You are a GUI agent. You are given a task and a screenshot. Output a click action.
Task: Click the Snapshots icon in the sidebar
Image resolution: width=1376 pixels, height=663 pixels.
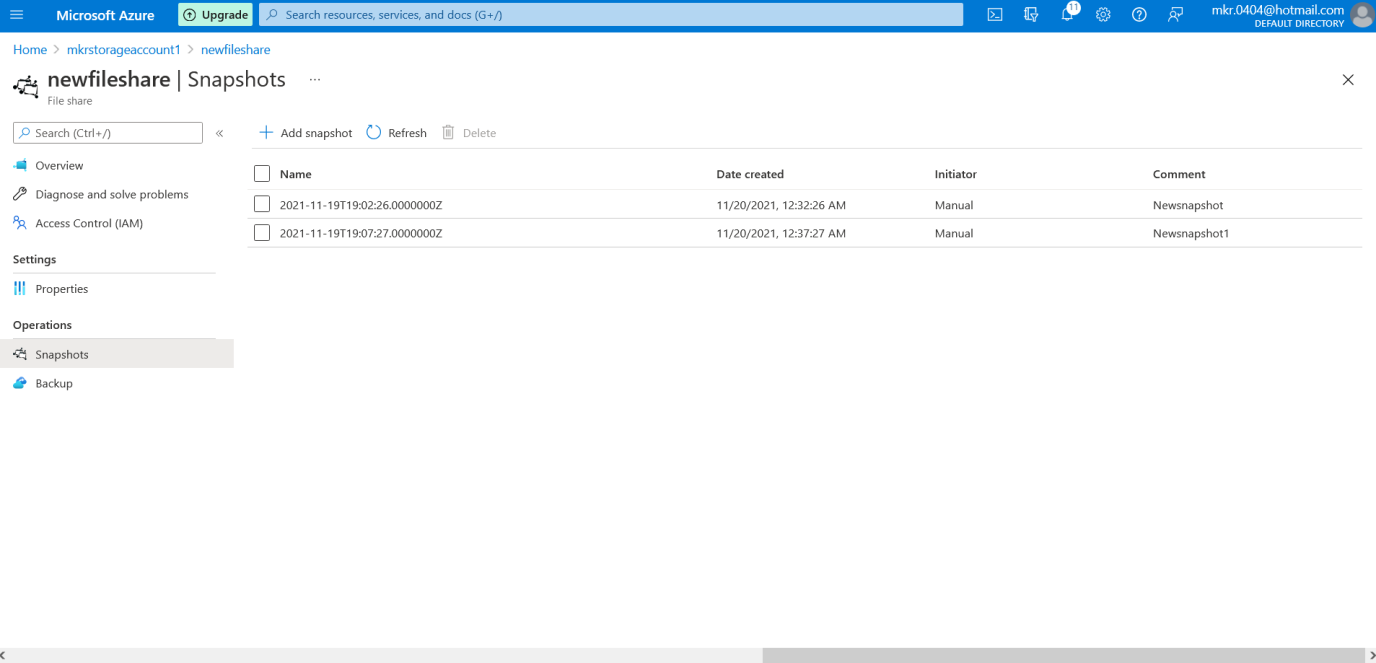point(20,355)
